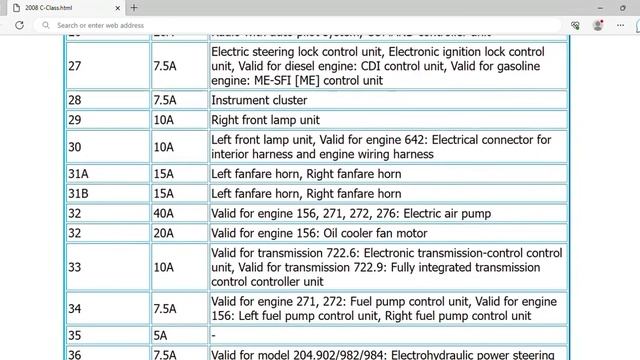Select fuse number cell 31B
Viewport: 640px width, 360px height.
coord(108,193)
